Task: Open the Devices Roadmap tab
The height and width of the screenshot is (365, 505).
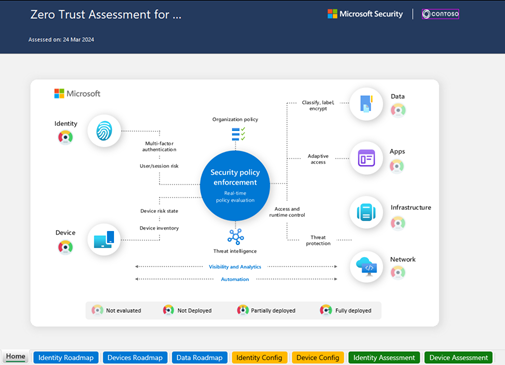Action: tap(135, 358)
